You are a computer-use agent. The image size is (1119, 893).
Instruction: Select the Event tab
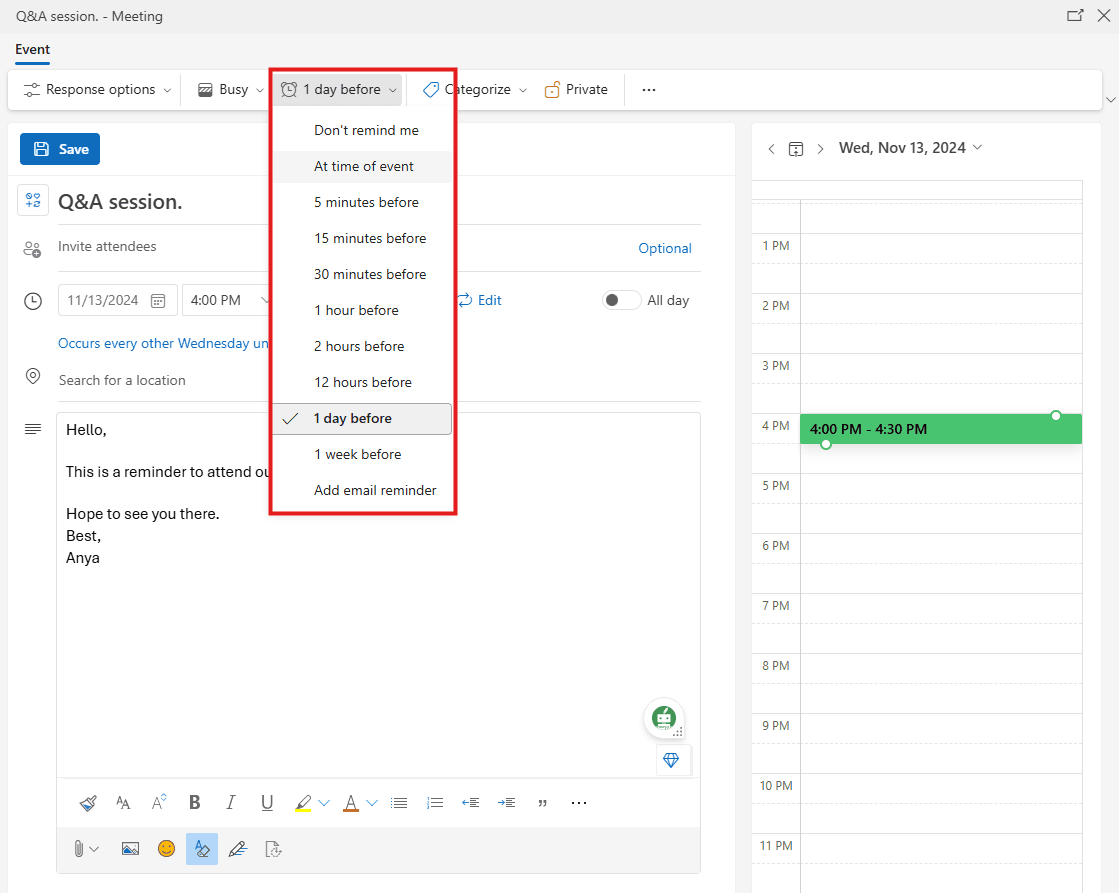tap(32, 49)
